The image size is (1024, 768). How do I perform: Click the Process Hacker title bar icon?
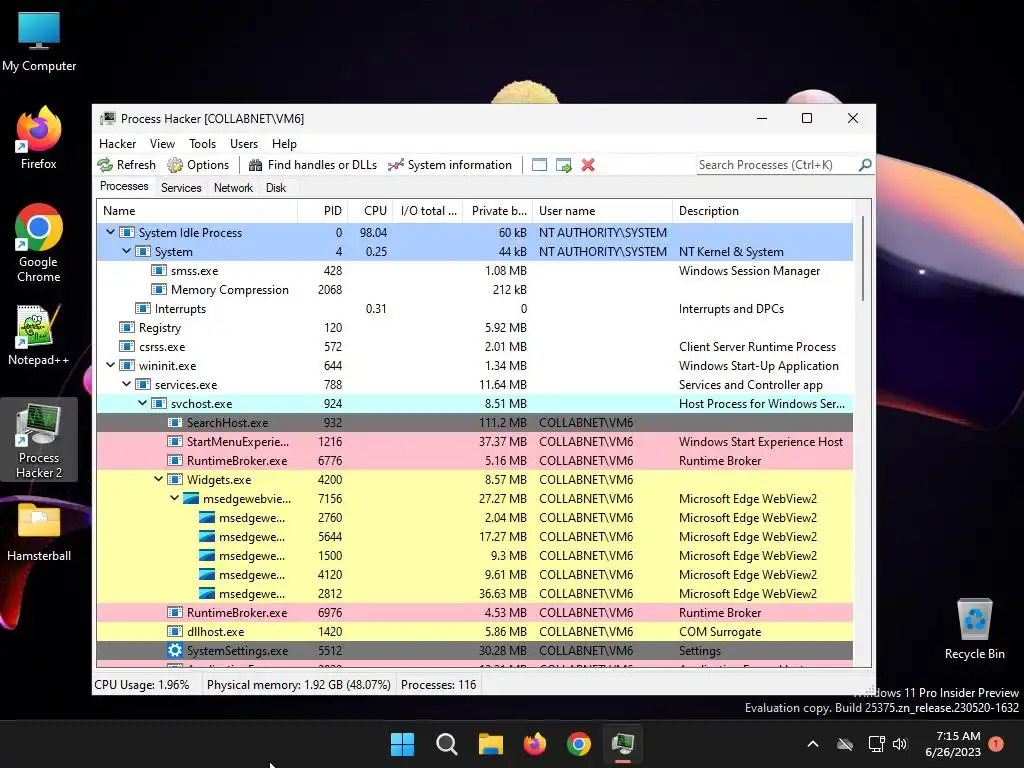pos(108,119)
